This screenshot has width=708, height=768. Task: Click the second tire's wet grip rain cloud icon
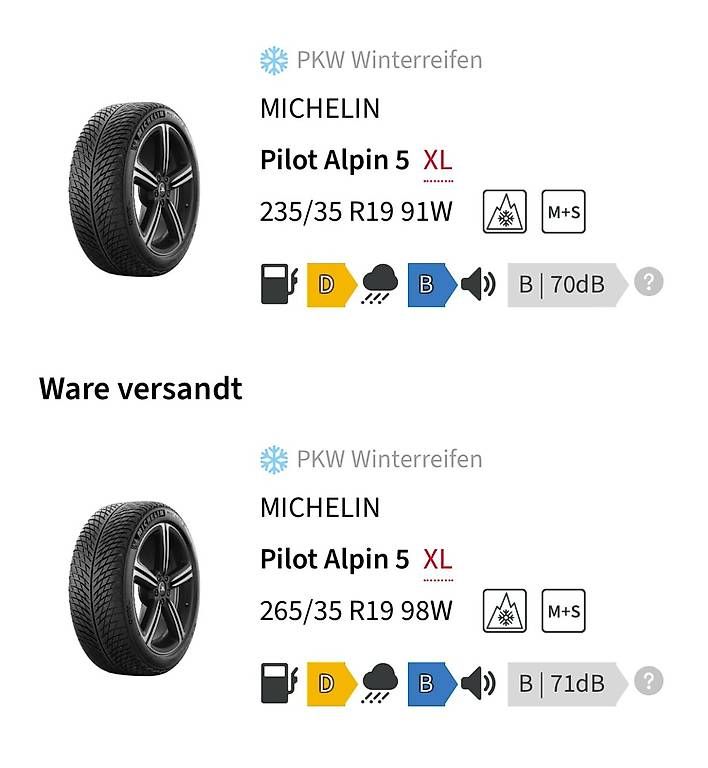coord(380,683)
